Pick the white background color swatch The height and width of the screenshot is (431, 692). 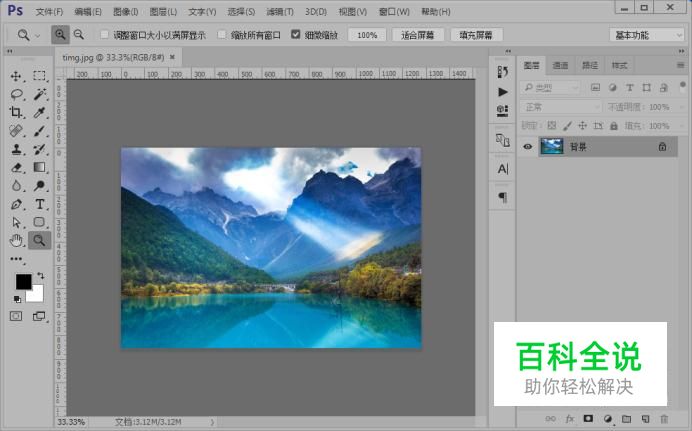37,295
